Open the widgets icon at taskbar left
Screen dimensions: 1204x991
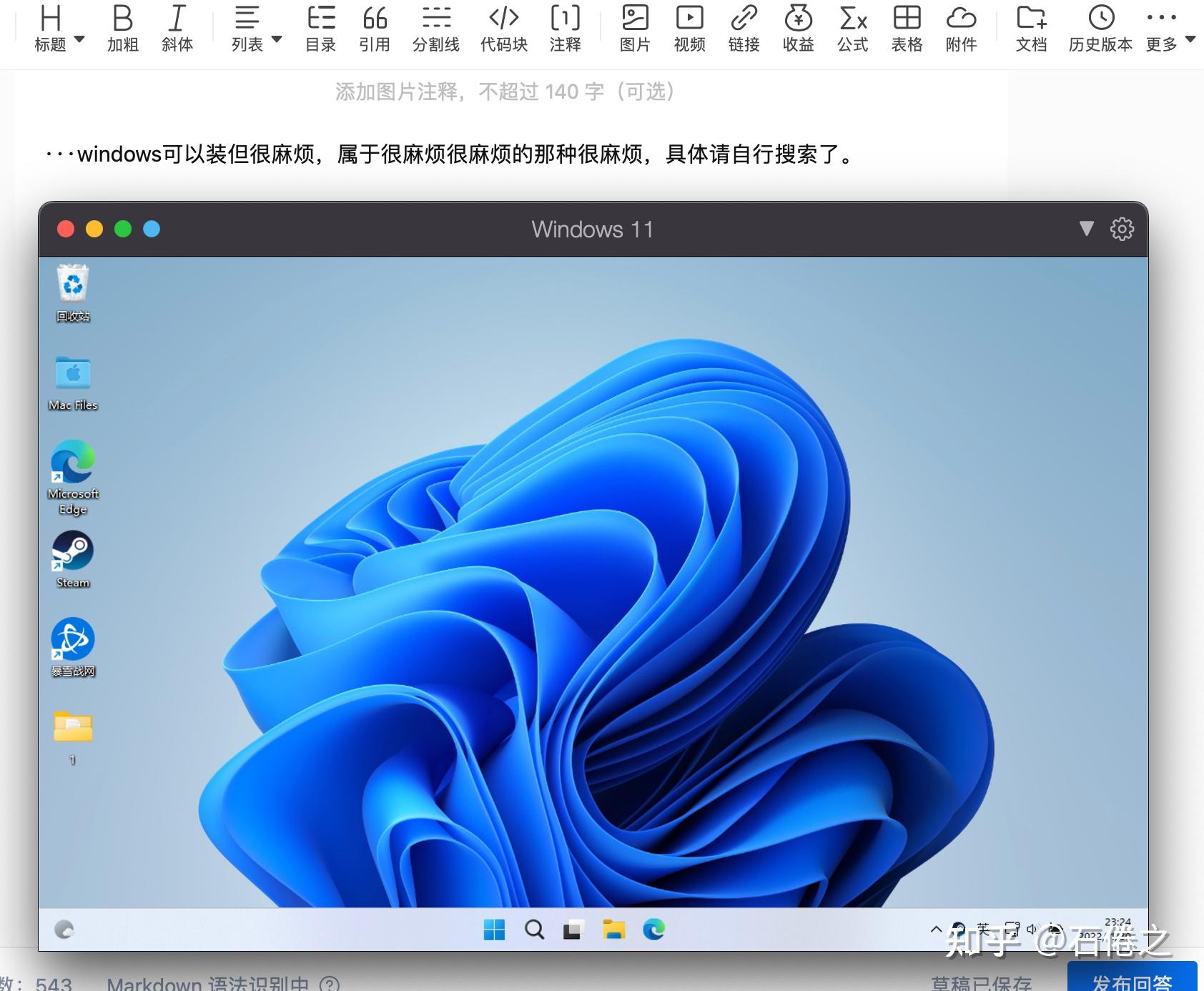pos(64,930)
